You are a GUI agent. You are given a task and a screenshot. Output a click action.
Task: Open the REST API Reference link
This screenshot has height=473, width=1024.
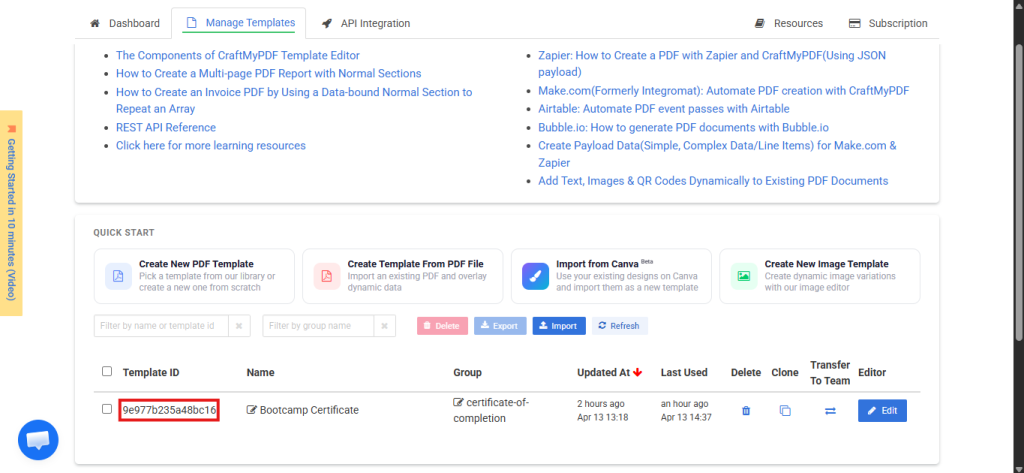click(166, 127)
